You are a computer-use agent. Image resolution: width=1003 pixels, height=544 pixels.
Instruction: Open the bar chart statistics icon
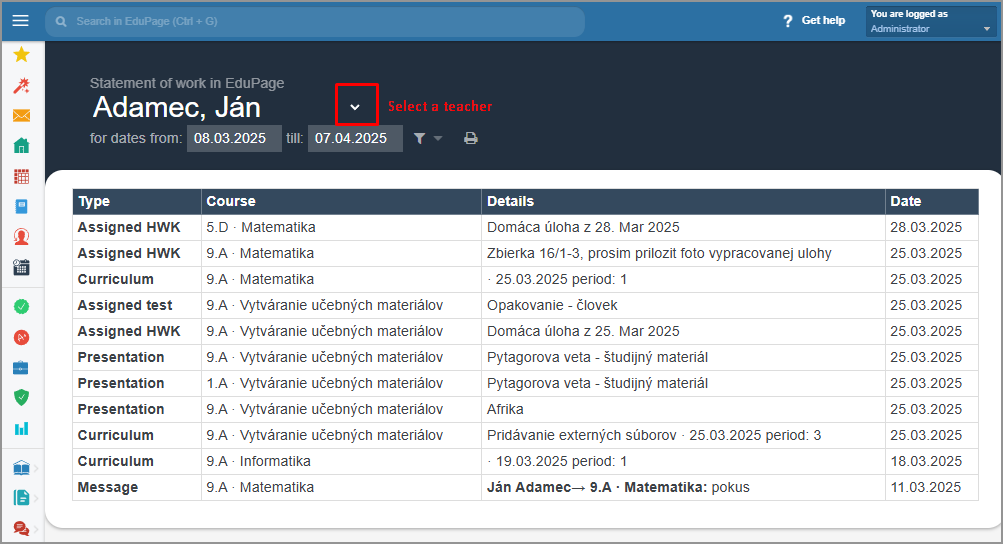coord(21,428)
